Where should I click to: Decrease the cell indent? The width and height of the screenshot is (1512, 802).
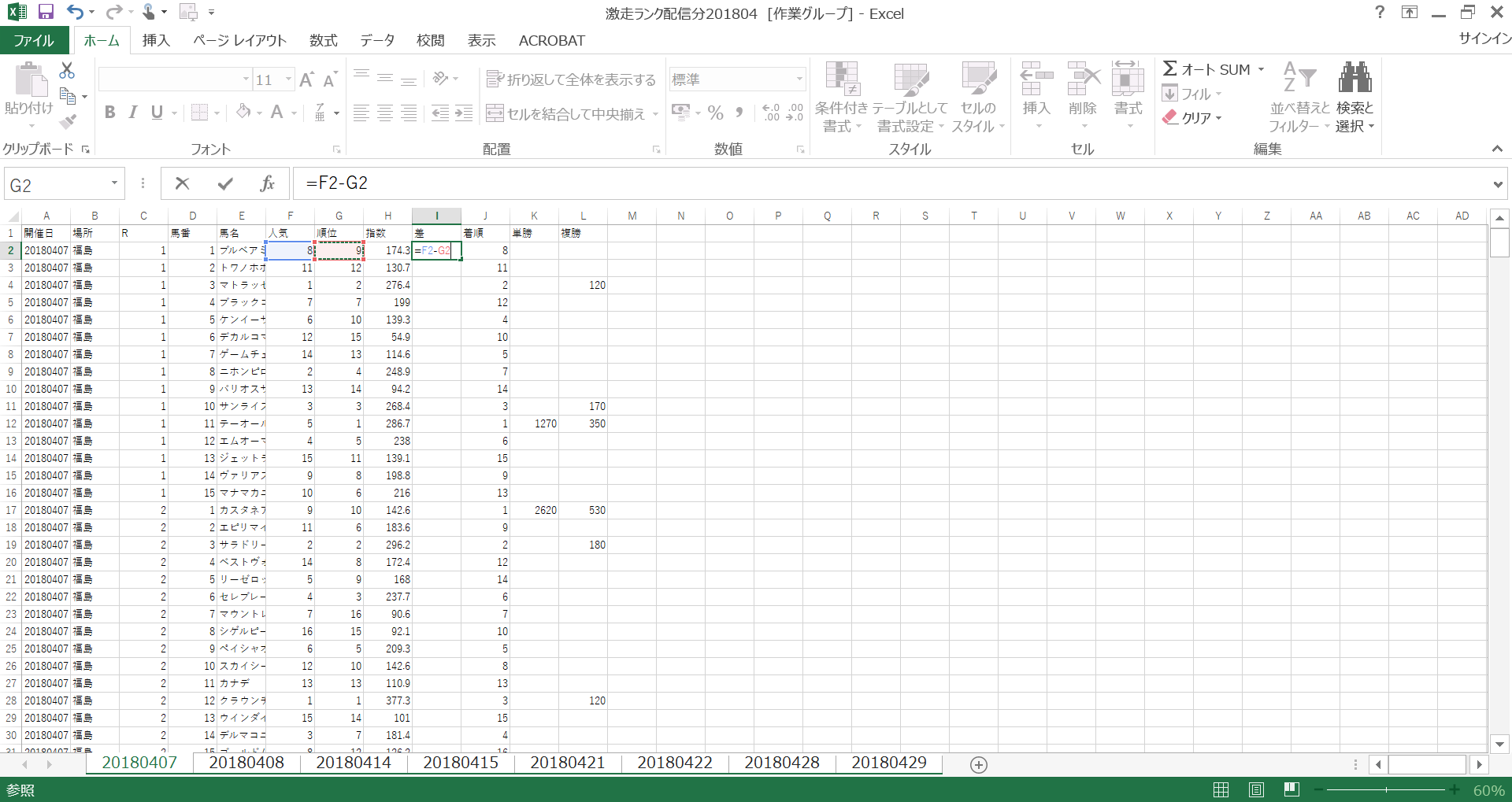440,113
